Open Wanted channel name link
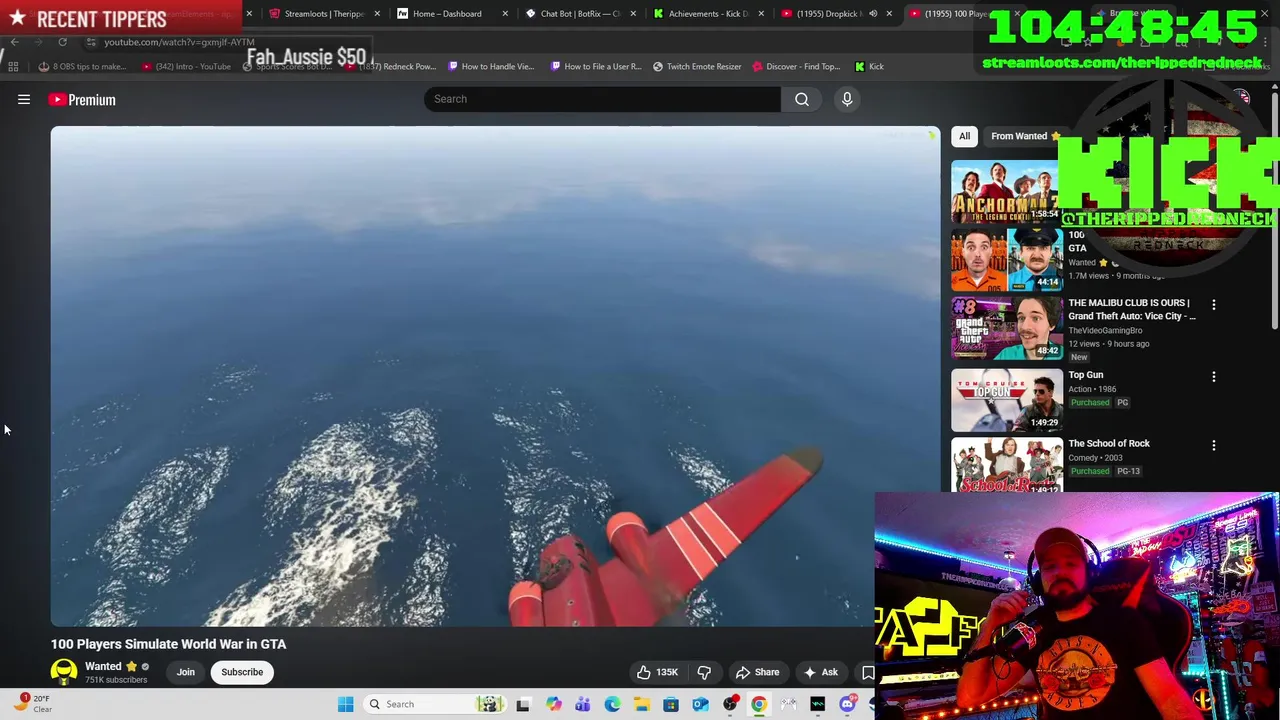The width and height of the screenshot is (1280, 720). click(x=103, y=666)
